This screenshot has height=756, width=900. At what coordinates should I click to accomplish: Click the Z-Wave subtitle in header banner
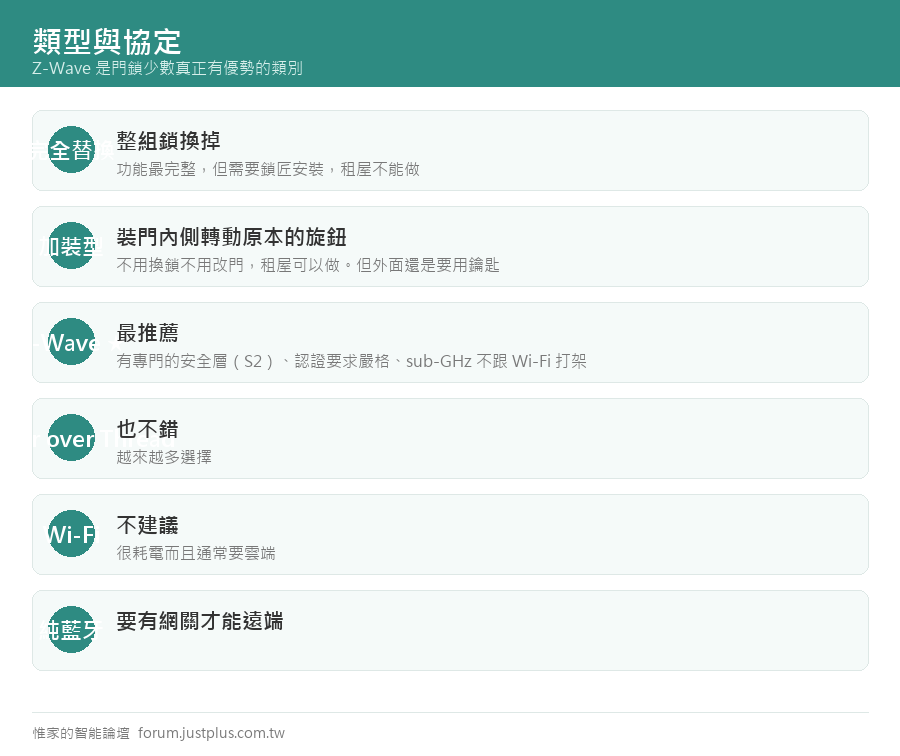(x=167, y=68)
